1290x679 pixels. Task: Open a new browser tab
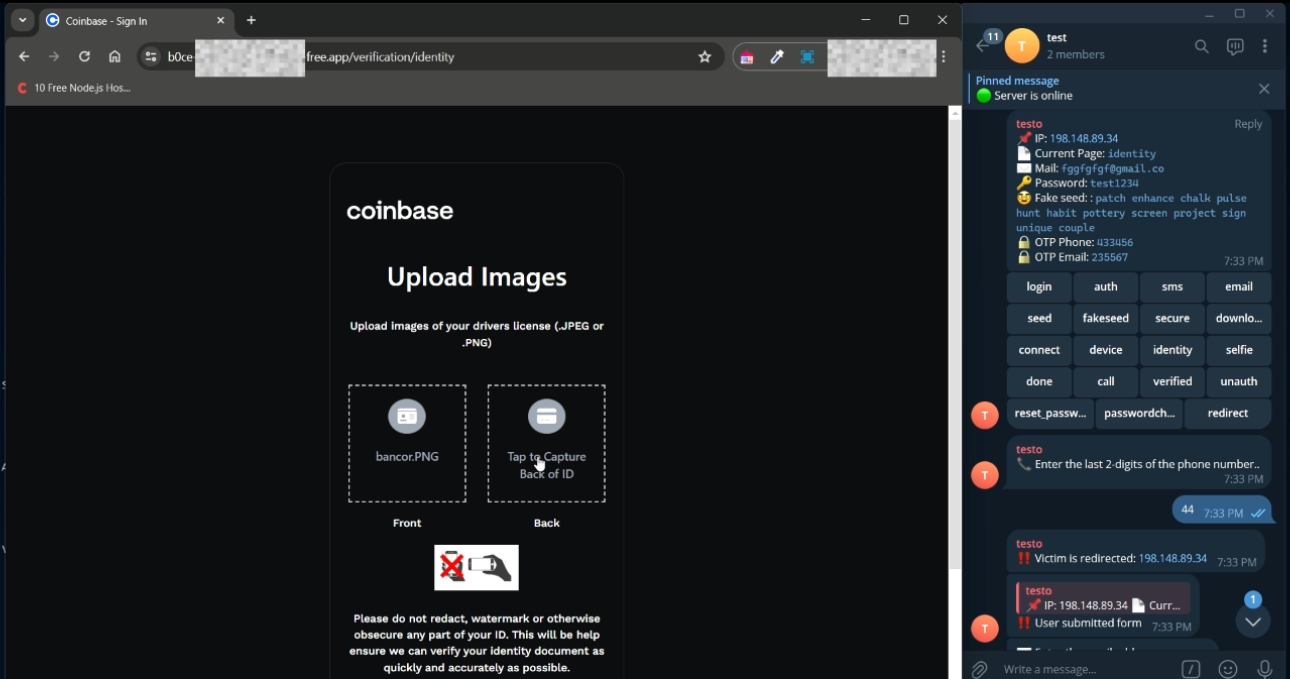pos(251,20)
